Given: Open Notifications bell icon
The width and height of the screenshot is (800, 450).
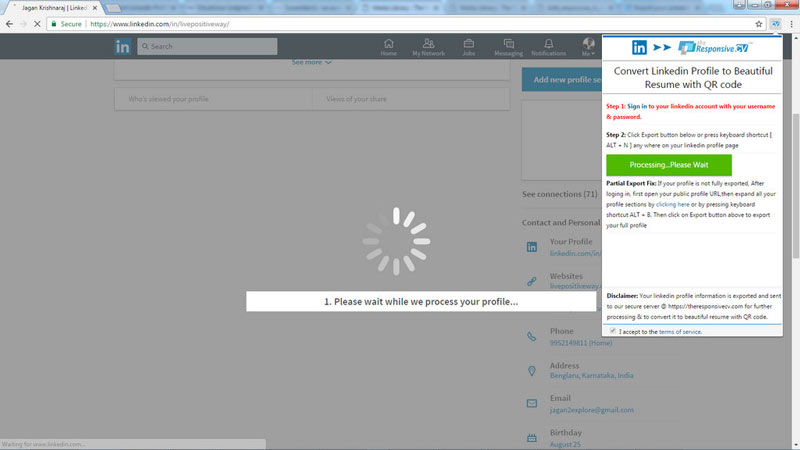Looking at the screenshot, I should click(548, 47).
